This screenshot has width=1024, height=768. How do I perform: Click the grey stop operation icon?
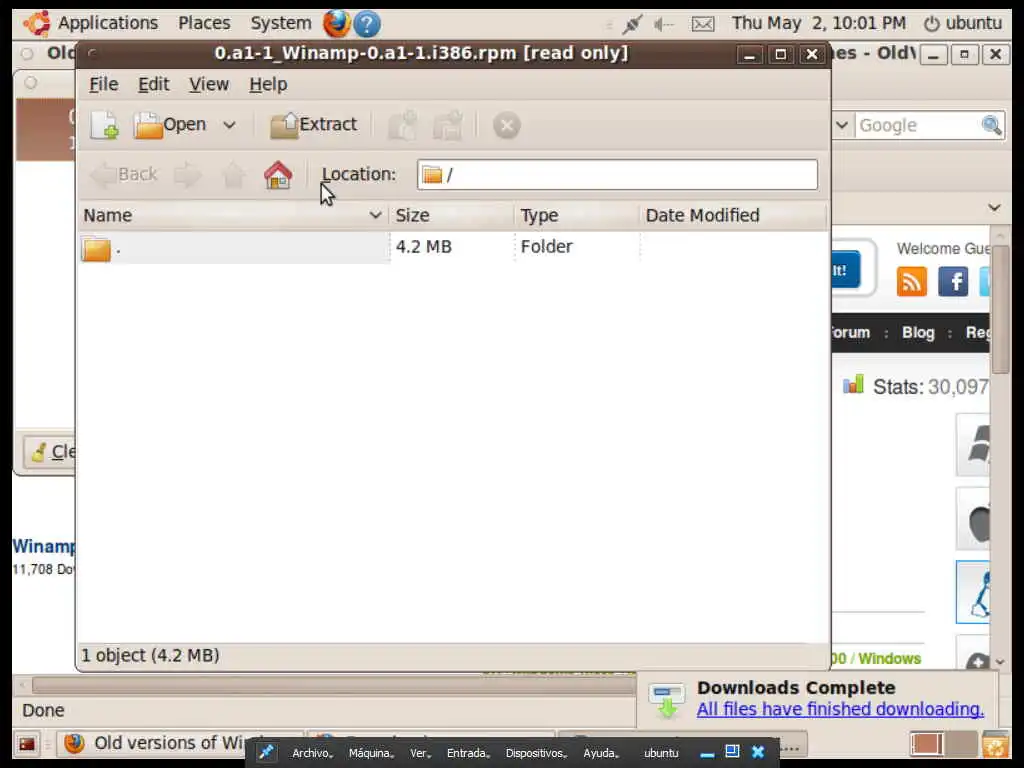click(x=507, y=125)
